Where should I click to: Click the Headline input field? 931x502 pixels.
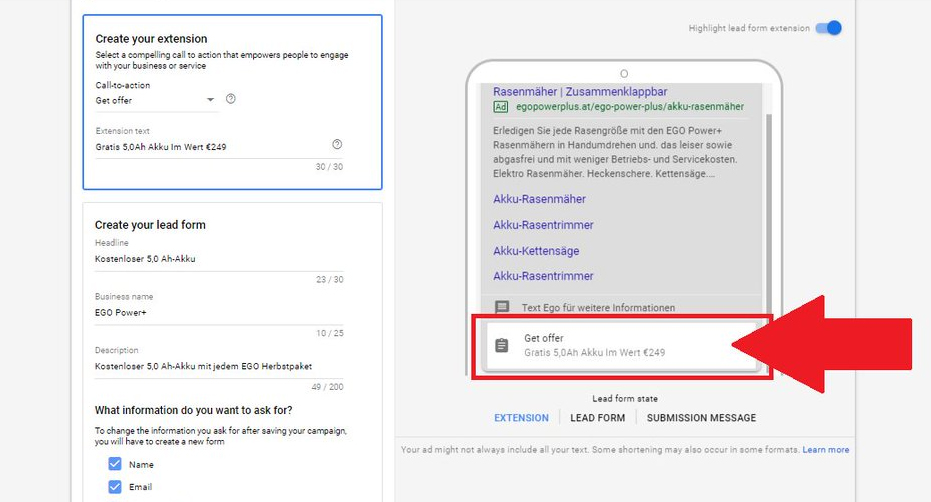coord(219,259)
